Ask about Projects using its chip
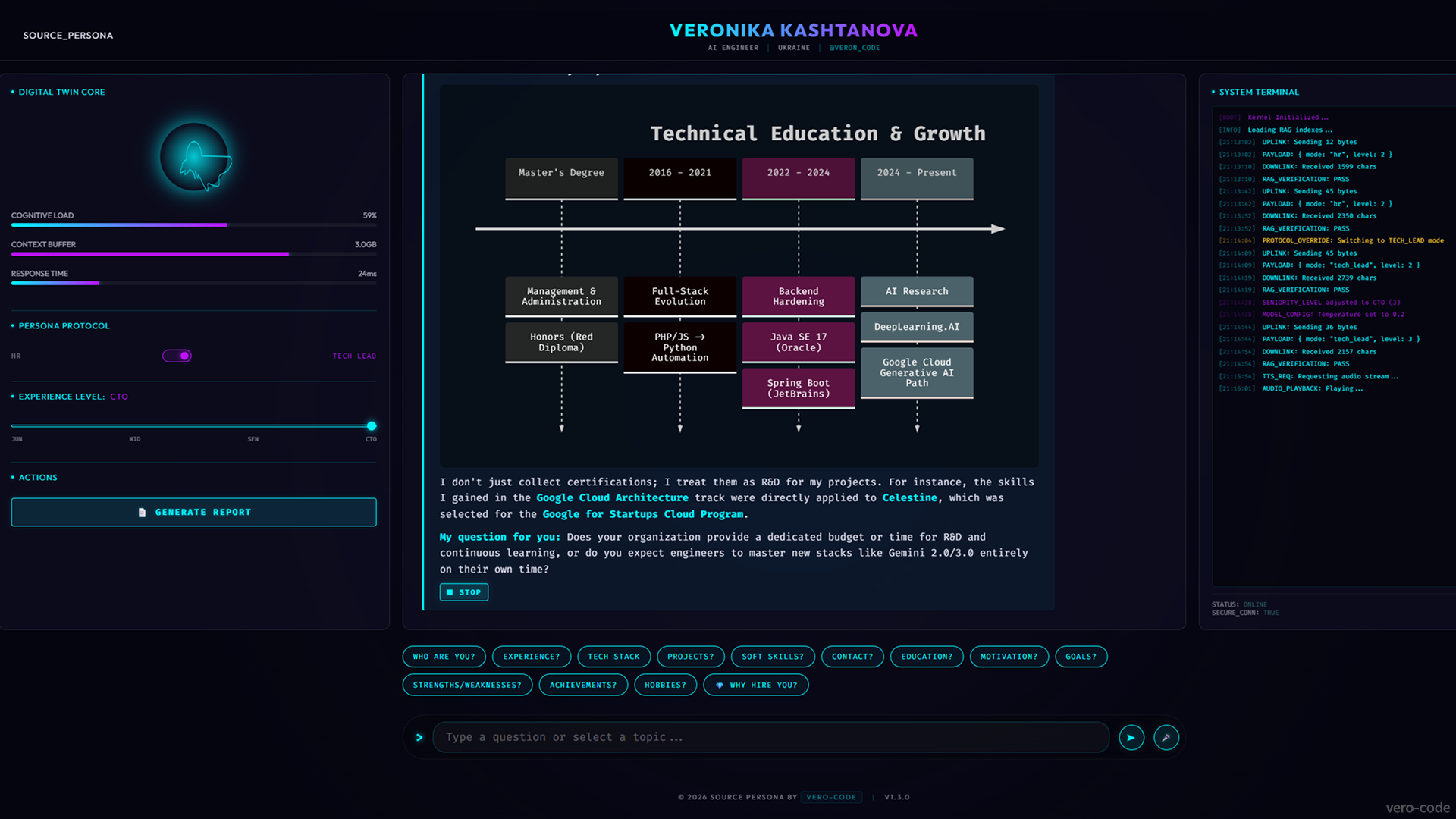The image size is (1456, 819). pyautogui.click(x=690, y=656)
